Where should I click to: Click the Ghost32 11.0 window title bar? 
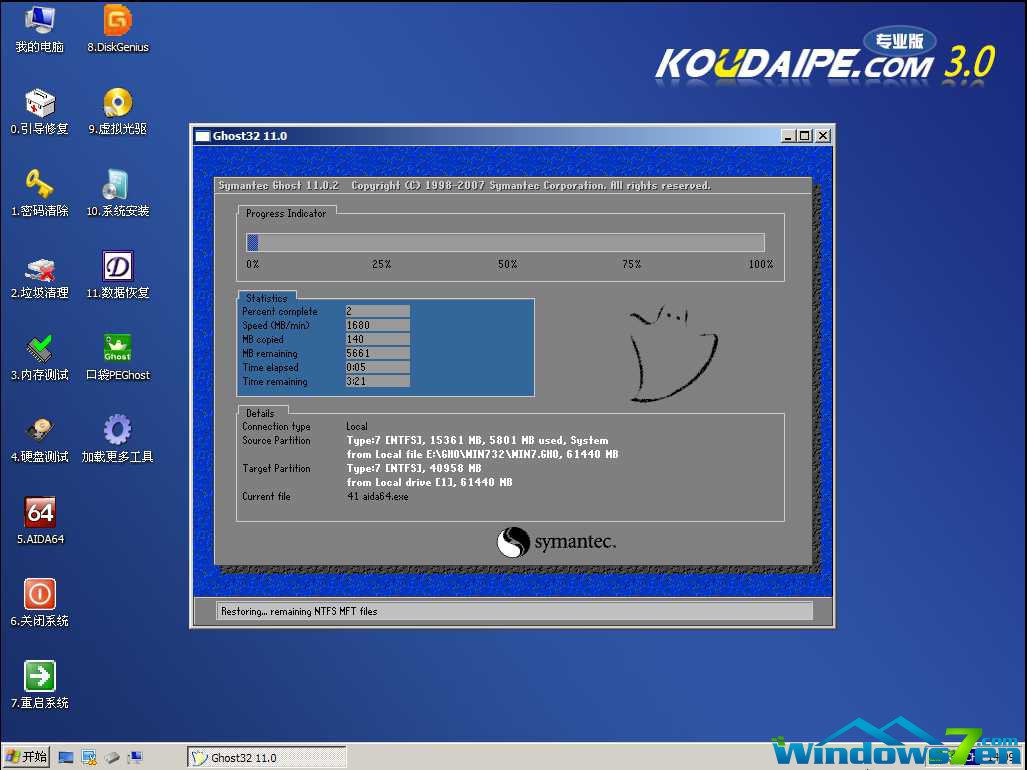click(x=480, y=136)
